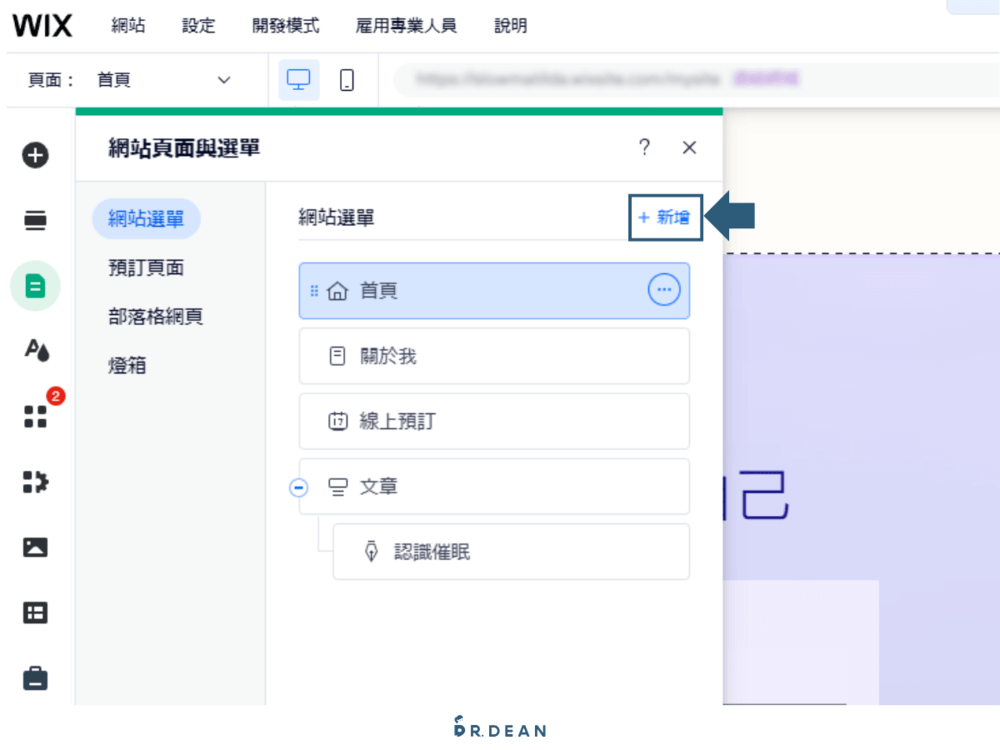The width and height of the screenshot is (1000, 750).
Task: Open the 網站 menu
Action: 128,26
